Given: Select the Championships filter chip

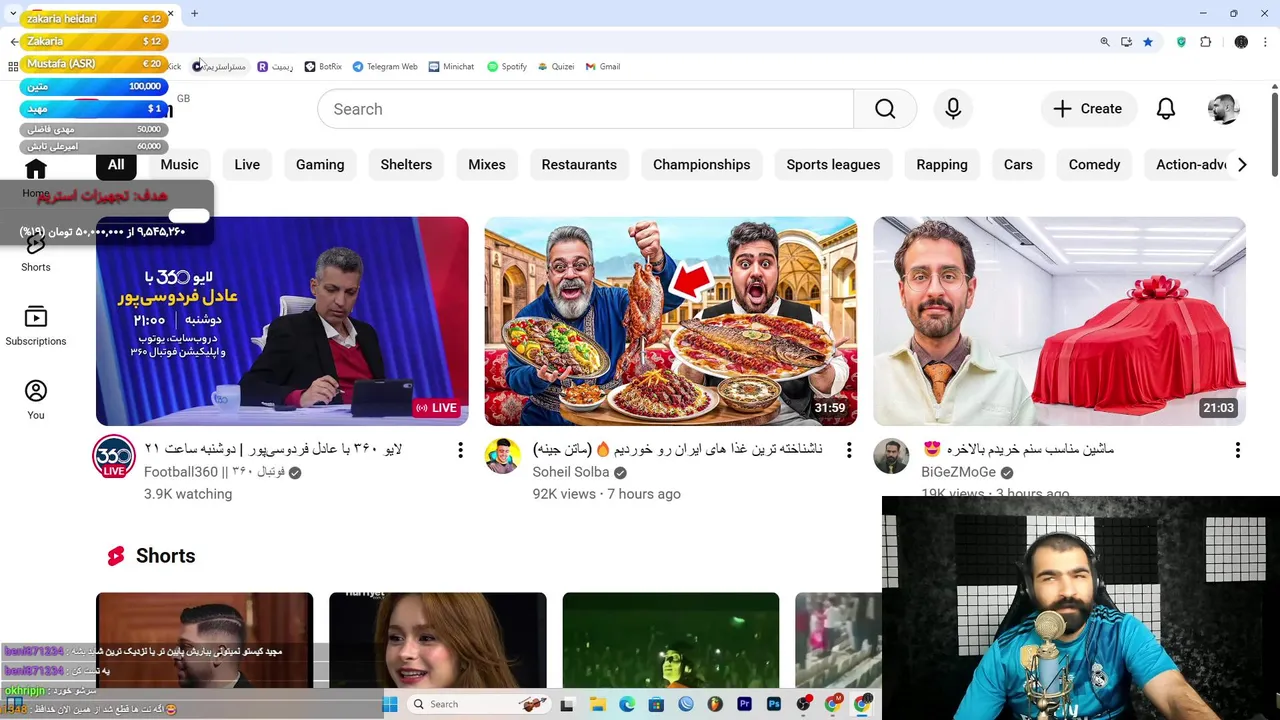Looking at the screenshot, I should (701, 165).
